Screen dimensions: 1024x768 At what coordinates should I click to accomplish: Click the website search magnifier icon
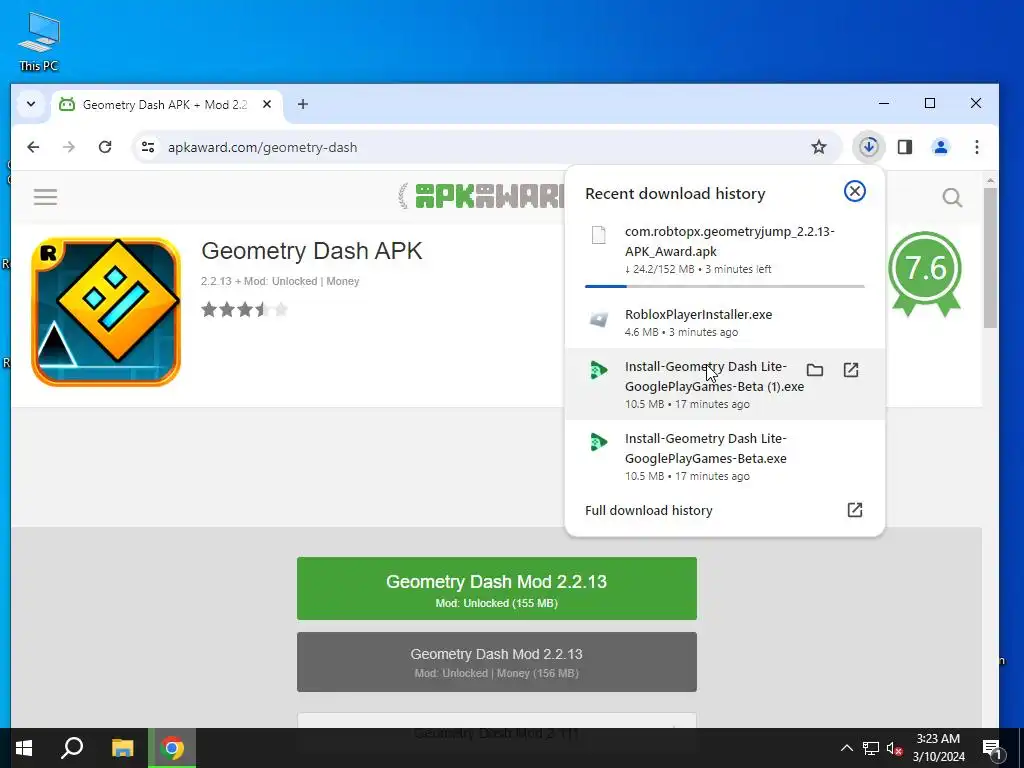coord(952,197)
